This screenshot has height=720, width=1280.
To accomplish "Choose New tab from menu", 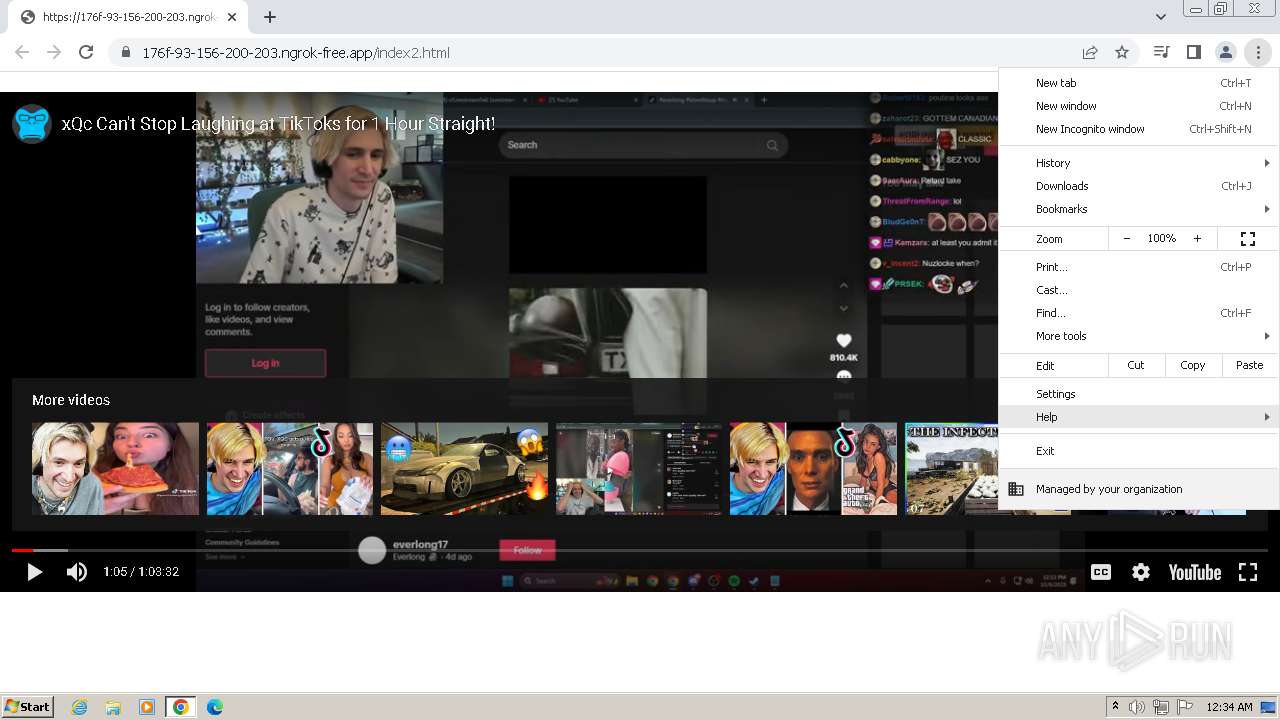I will click(x=1139, y=83).
